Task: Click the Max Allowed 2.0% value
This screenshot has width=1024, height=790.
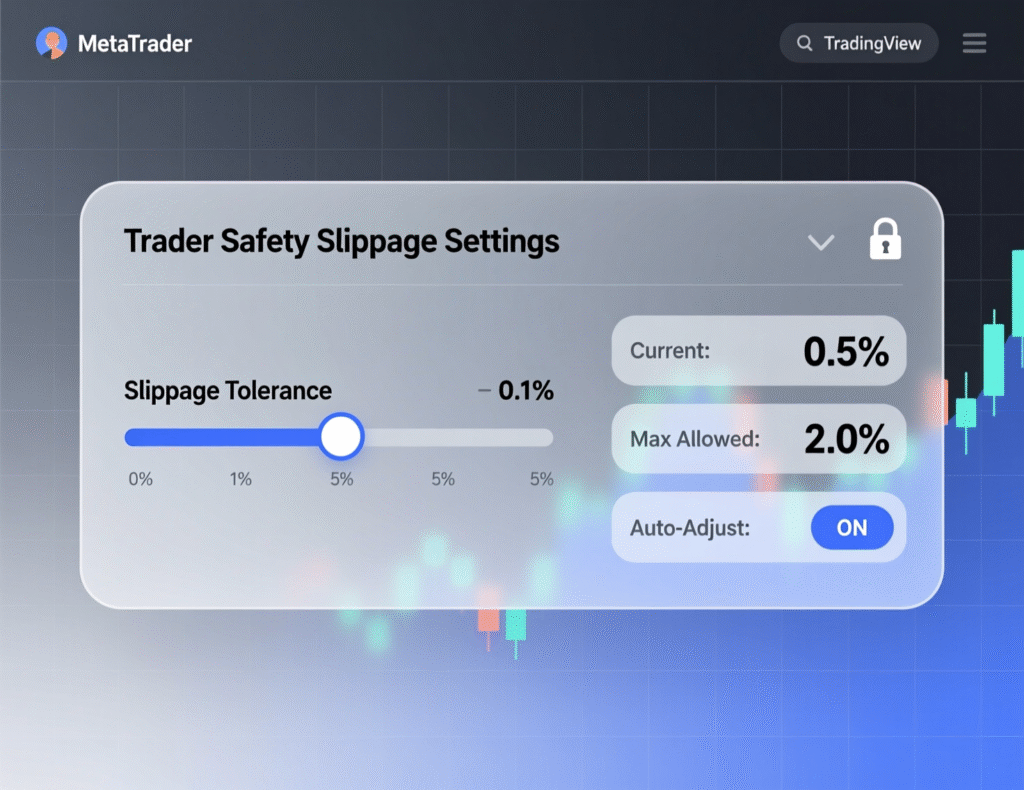Action: (x=759, y=438)
